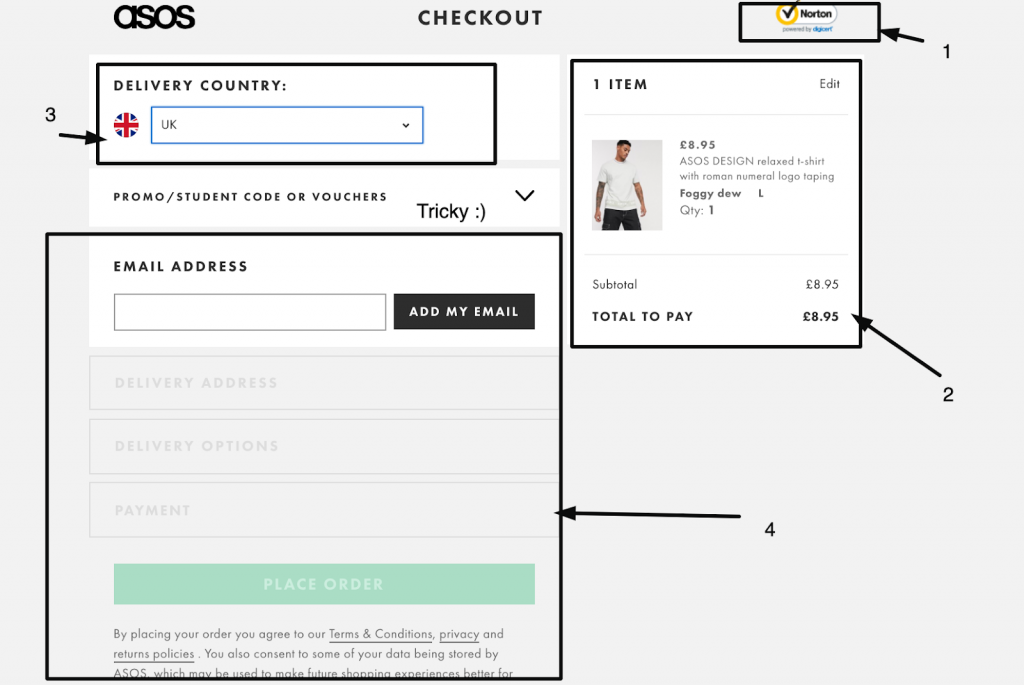Click the PLACE ORDER button
This screenshot has width=1024, height=685.
click(x=324, y=584)
